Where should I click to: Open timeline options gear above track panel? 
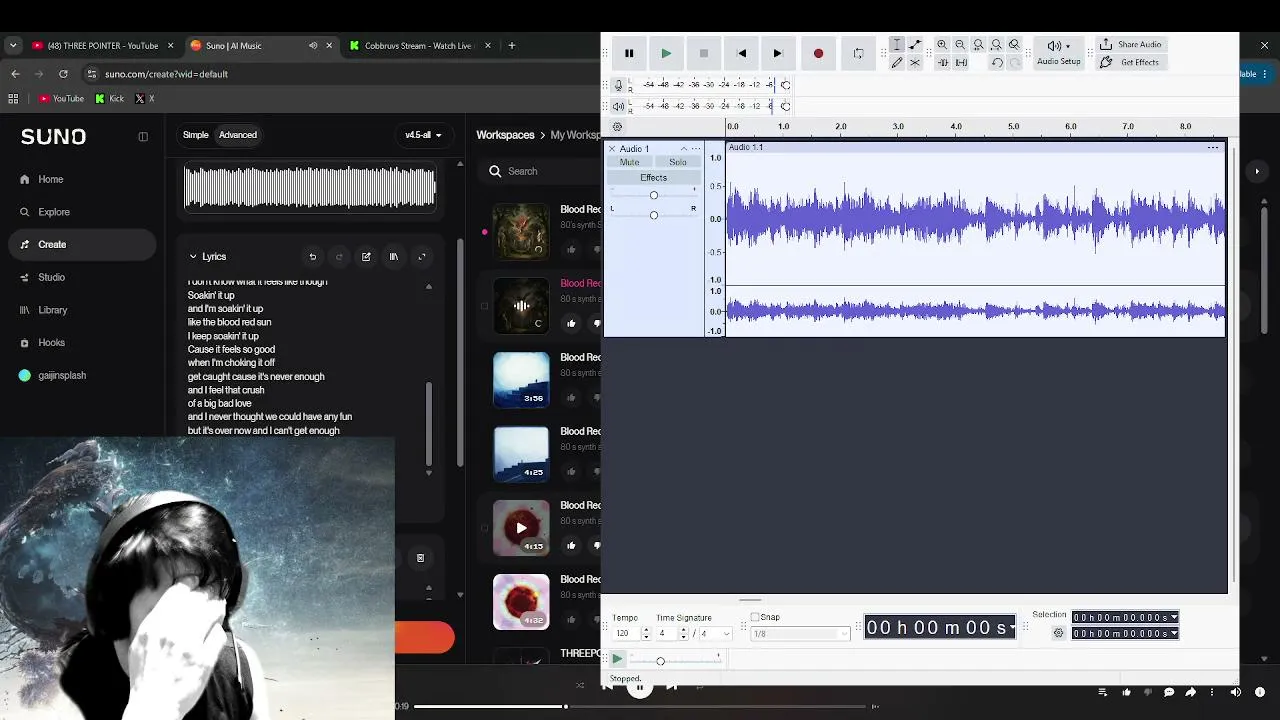617,127
